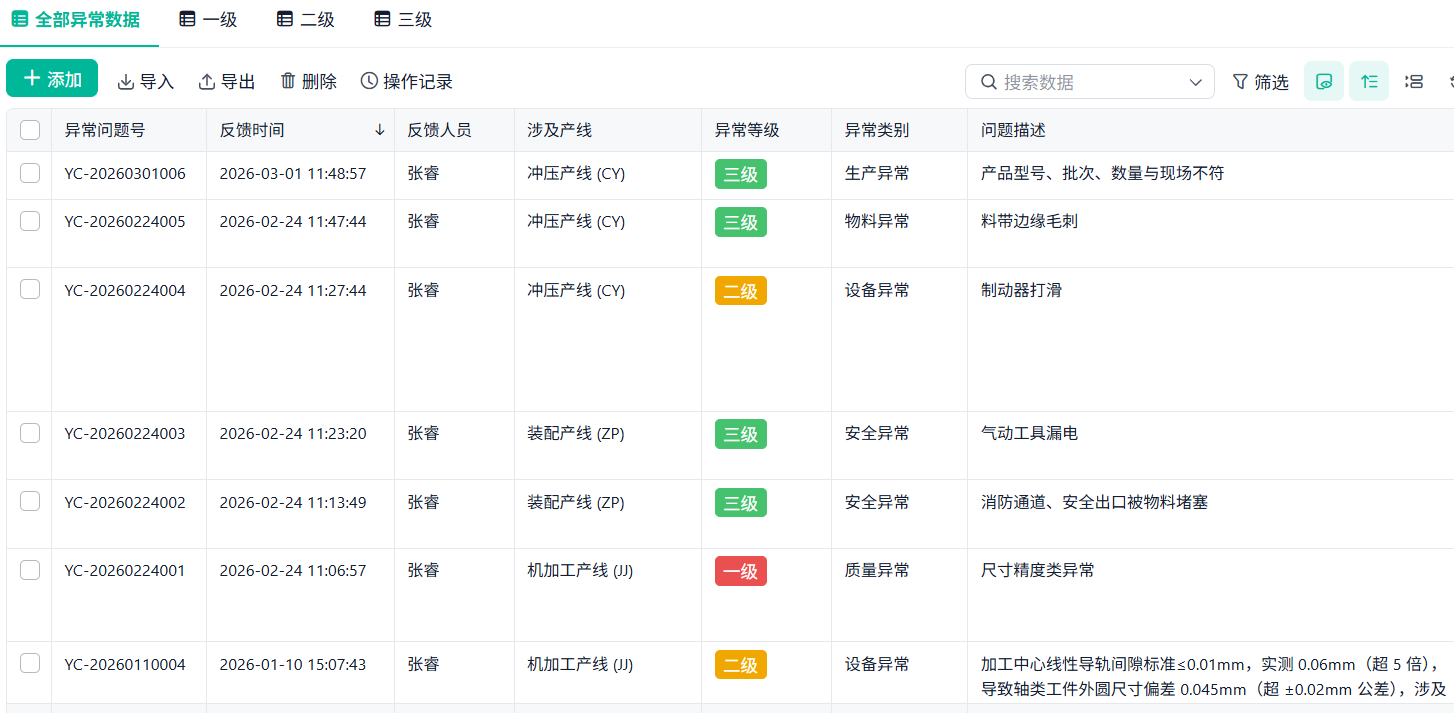
Task: Click 装配产线 (ZP) in row YC-20260224003
Action: (x=576, y=434)
